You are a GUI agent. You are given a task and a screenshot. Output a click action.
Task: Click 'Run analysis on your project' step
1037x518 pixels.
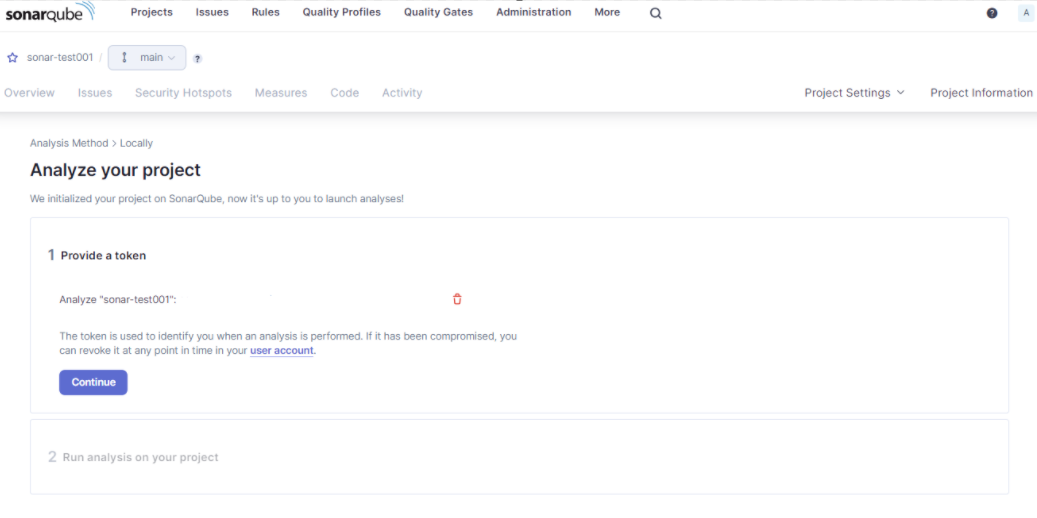coord(140,457)
